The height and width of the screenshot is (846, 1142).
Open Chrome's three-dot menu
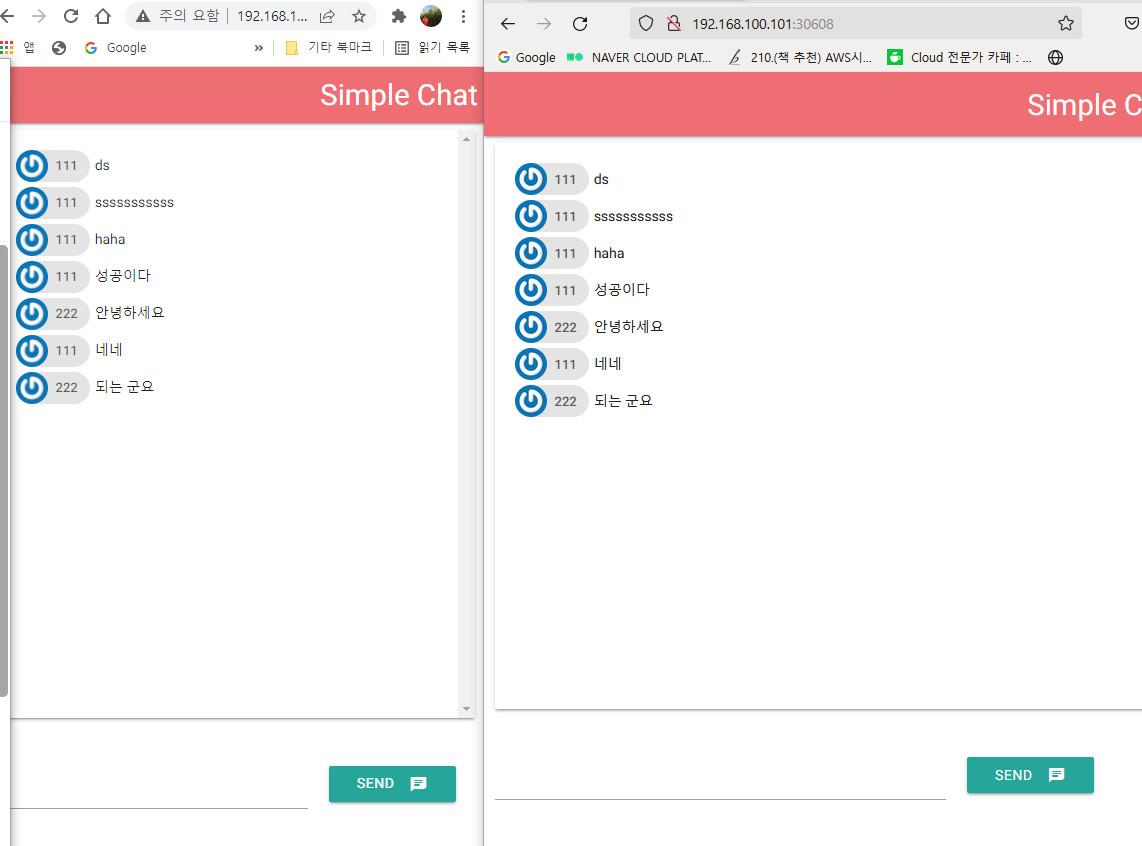[463, 16]
